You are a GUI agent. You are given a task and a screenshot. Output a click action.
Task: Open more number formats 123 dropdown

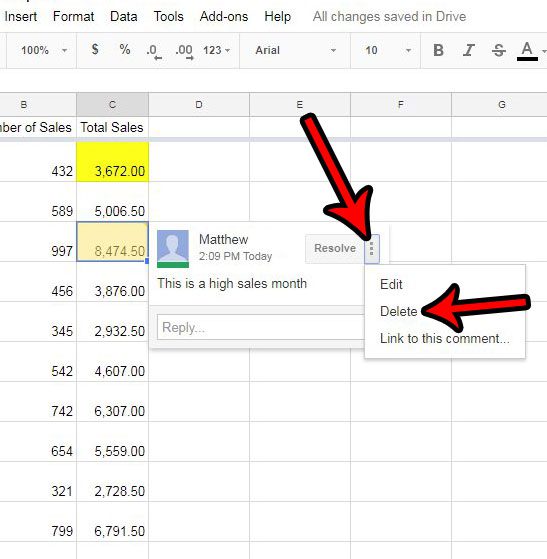216,50
